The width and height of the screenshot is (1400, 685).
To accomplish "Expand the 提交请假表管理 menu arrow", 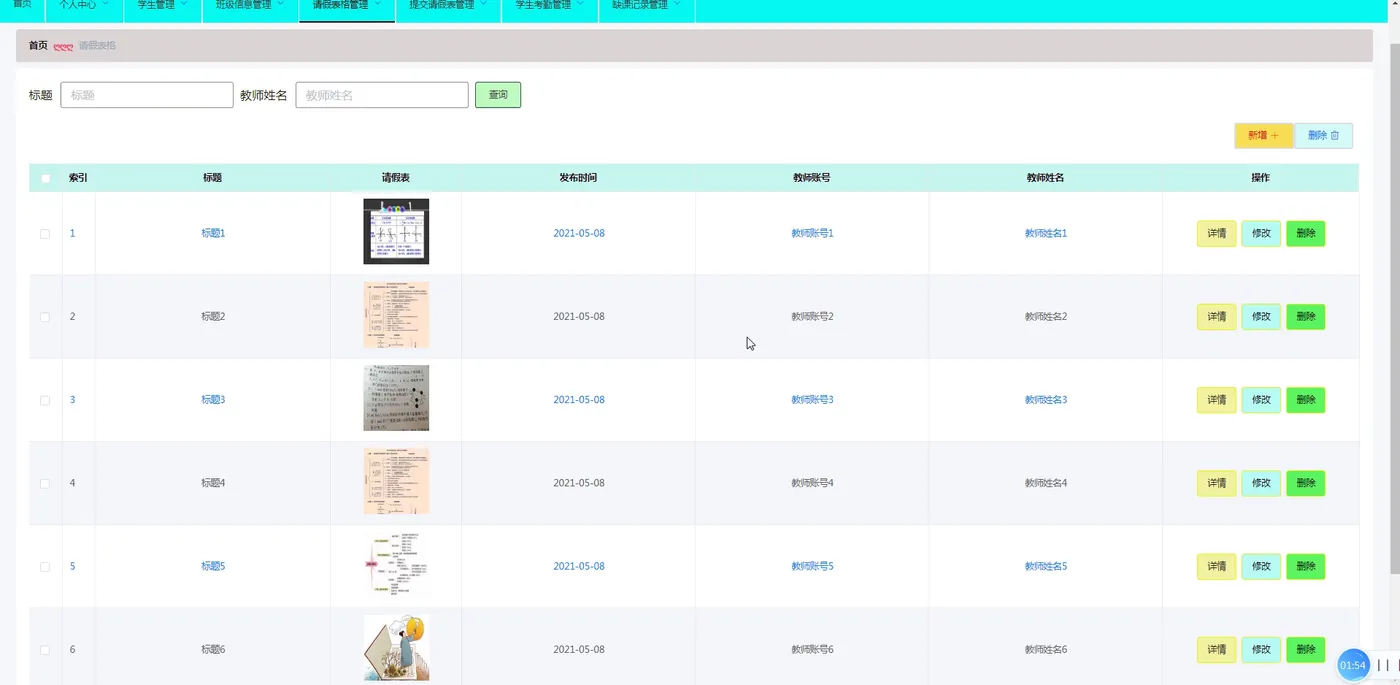I will pyautogui.click(x=484, y=5).
